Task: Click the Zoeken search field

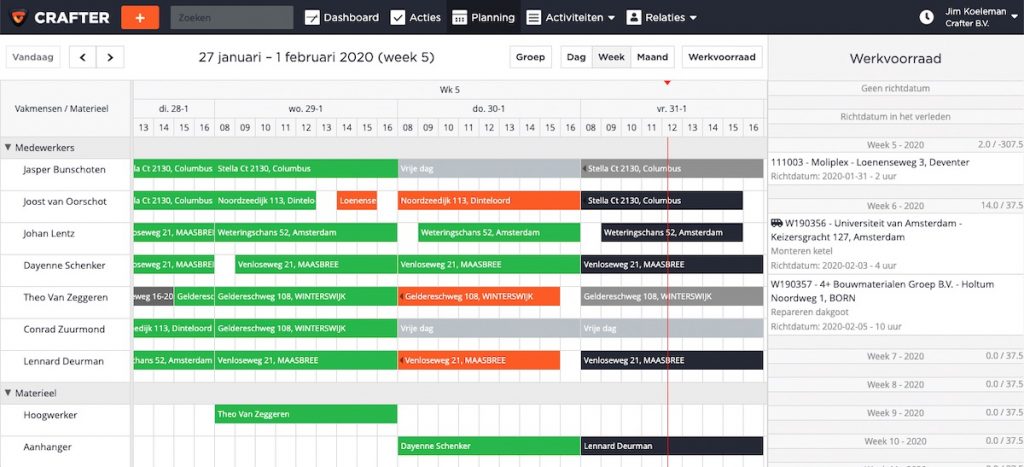Action: pos(232,18)
